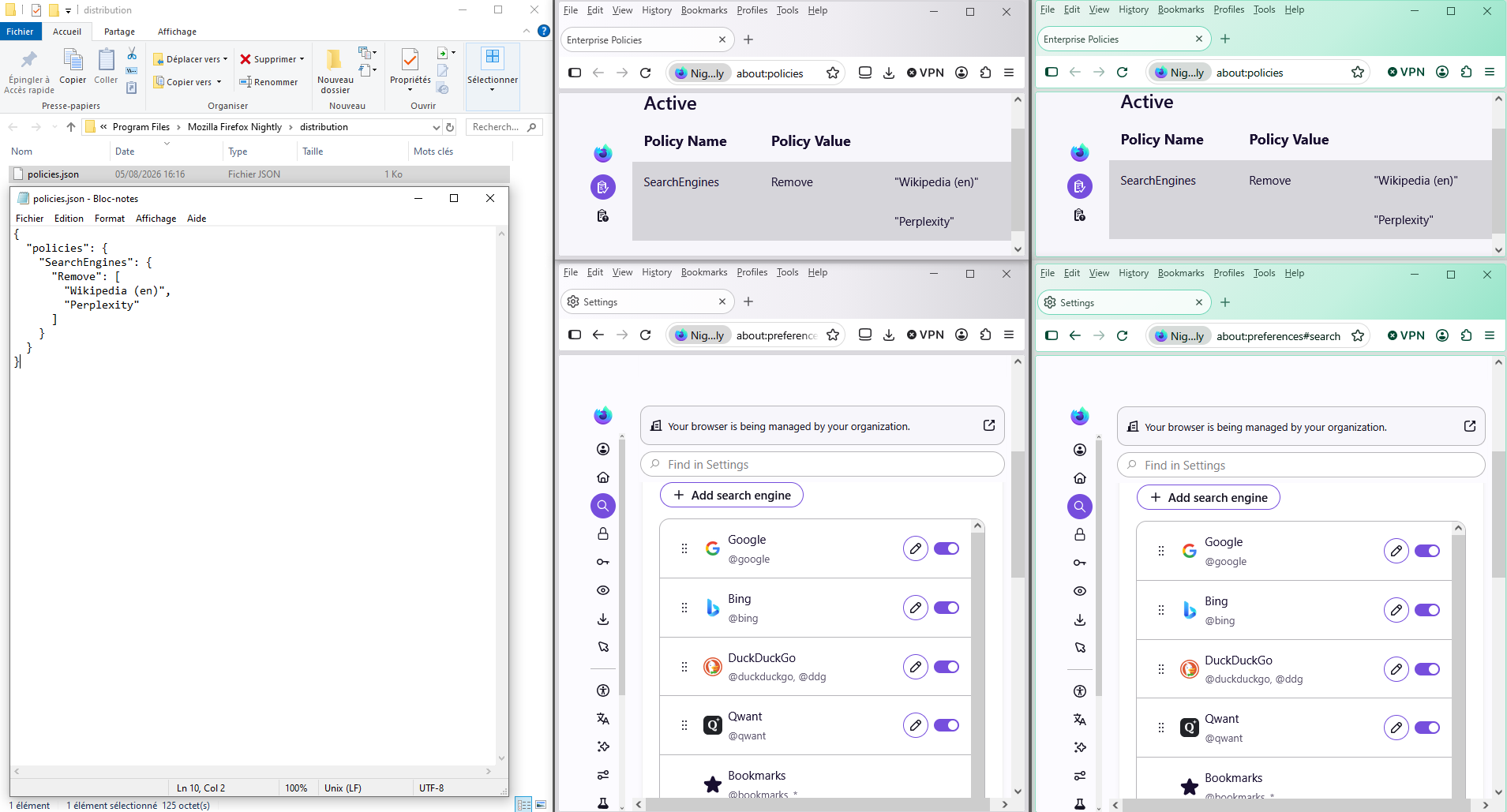The width and height of the screenshot is (1507, 812).
Task: Expand Supprimer dropdown arrow
Action: point(302,59)
